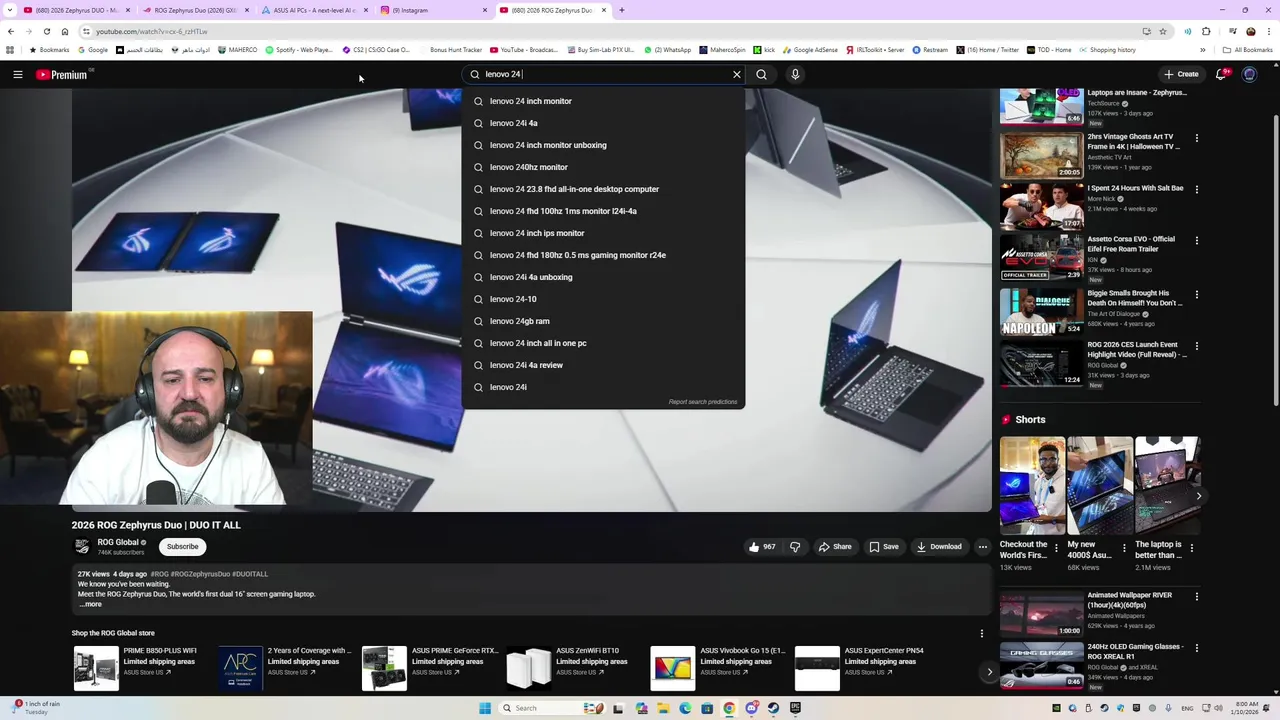Open options for 'Shop the ROG Global store'

coord(981,633)
